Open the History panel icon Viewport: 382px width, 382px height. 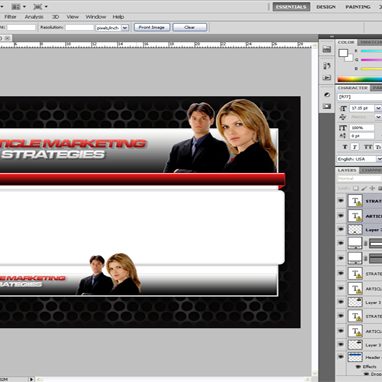tap(327, 66)
